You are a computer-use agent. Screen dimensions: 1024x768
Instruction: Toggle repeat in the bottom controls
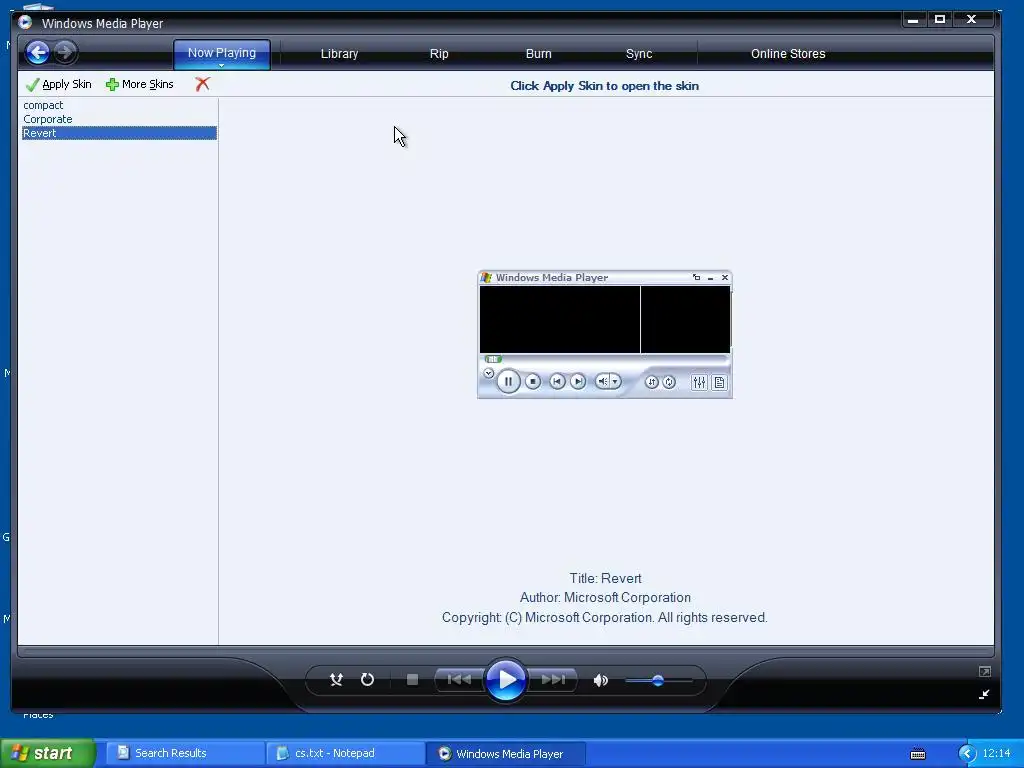[x=368, y=680]
